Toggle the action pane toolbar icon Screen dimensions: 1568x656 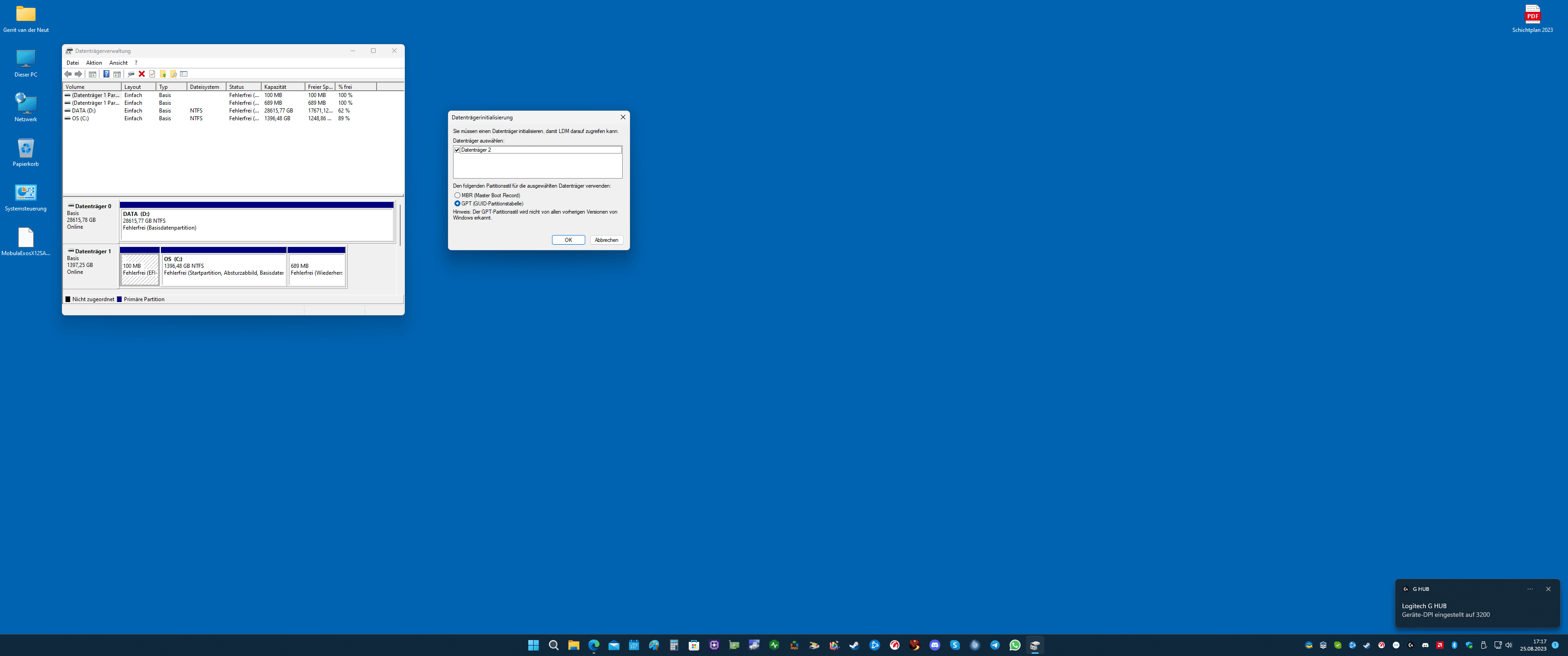click(x=117, y=74)
